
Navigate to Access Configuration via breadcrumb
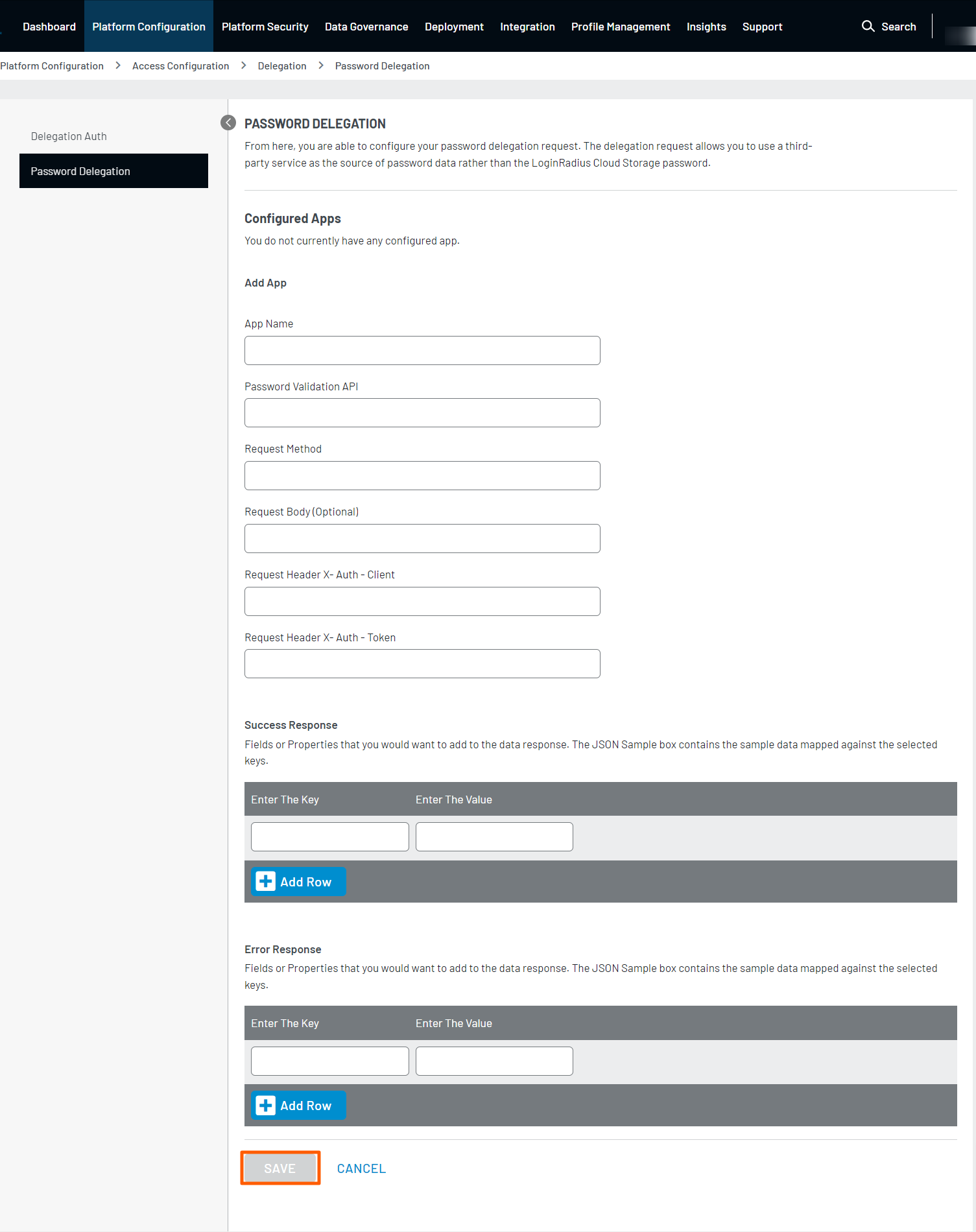click(180, 65)
